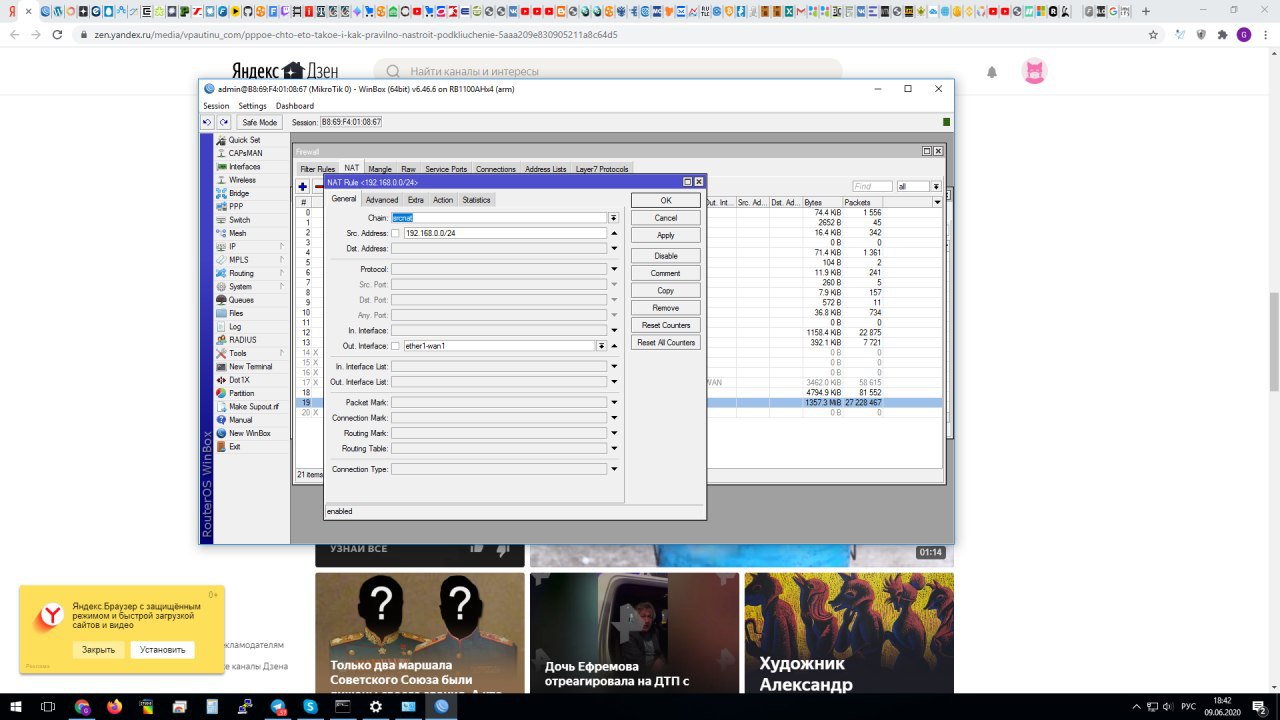The width and height of the screenshot is (1280, 720).
Task: Open the pink Zen profile avatar
Action: tap(1034, 72)
